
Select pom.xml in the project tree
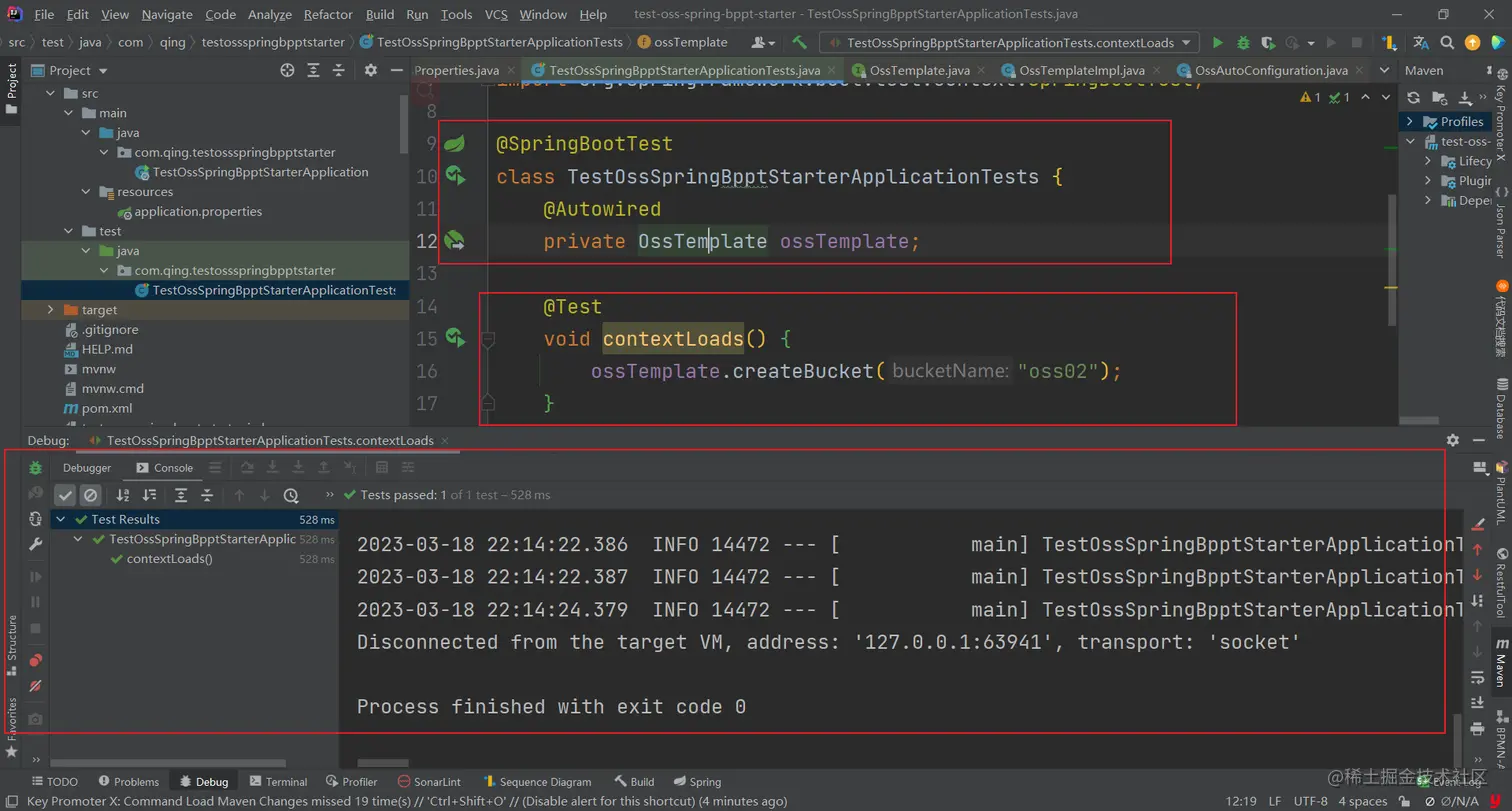click(106, 408)
